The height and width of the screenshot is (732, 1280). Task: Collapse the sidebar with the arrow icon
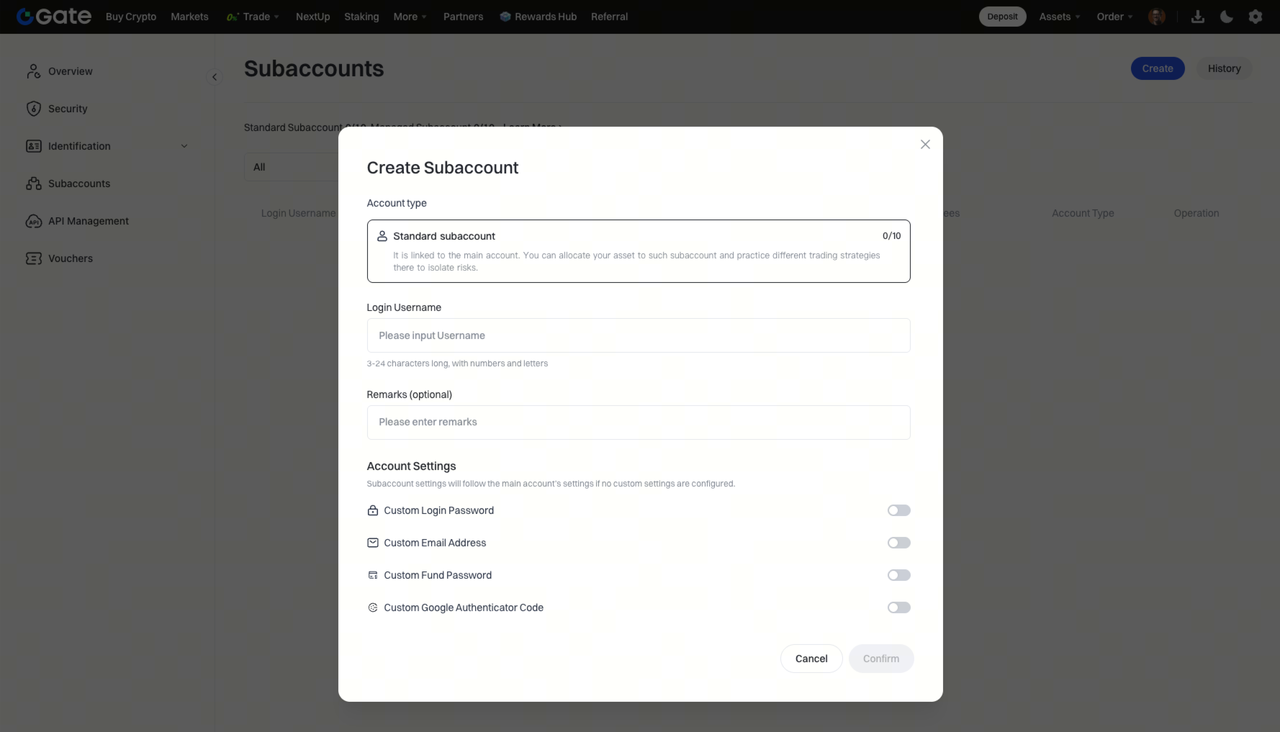point(214,77)
